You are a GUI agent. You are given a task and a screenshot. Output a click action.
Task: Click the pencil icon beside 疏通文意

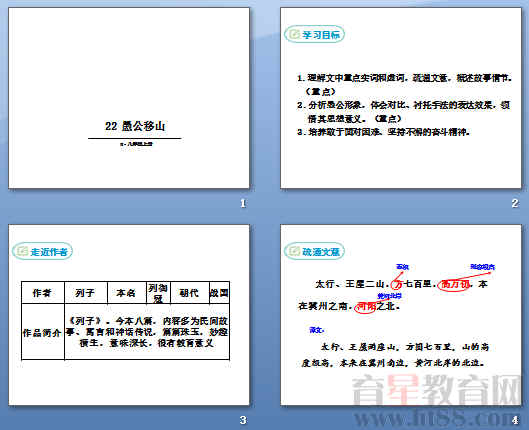[294, 251]
